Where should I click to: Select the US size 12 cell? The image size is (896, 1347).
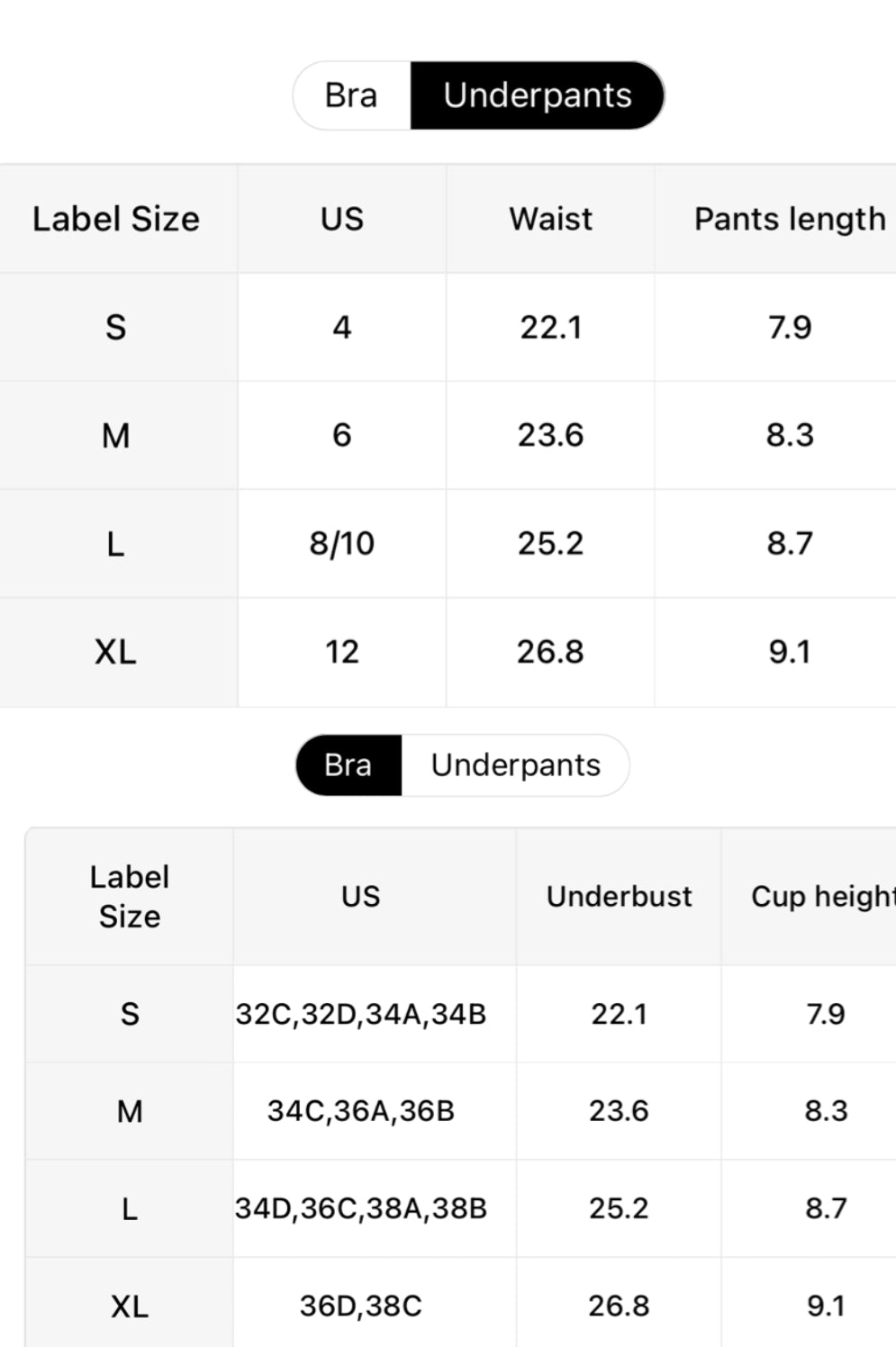pyautogui.click(x=342, y=652)
